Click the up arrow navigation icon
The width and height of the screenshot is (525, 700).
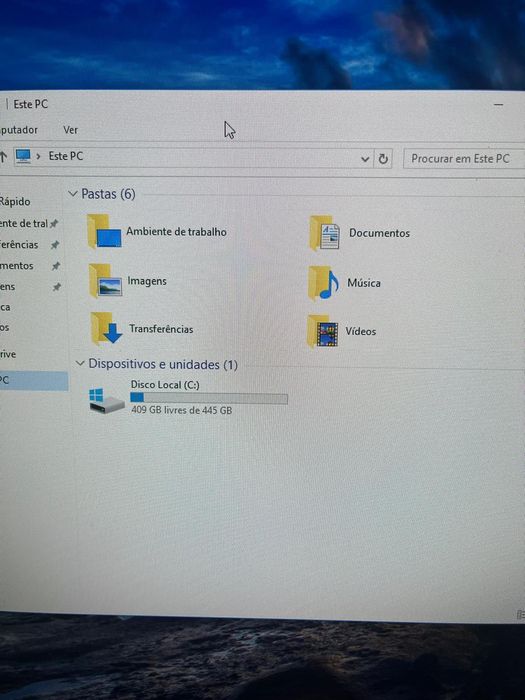click(4, 156)
